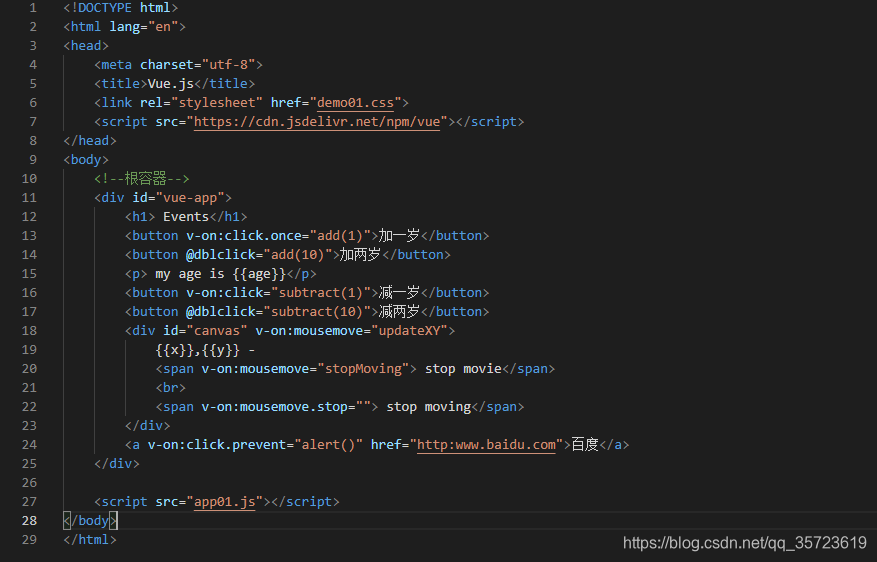Click the id="canvas" attribute

(205, 330)
